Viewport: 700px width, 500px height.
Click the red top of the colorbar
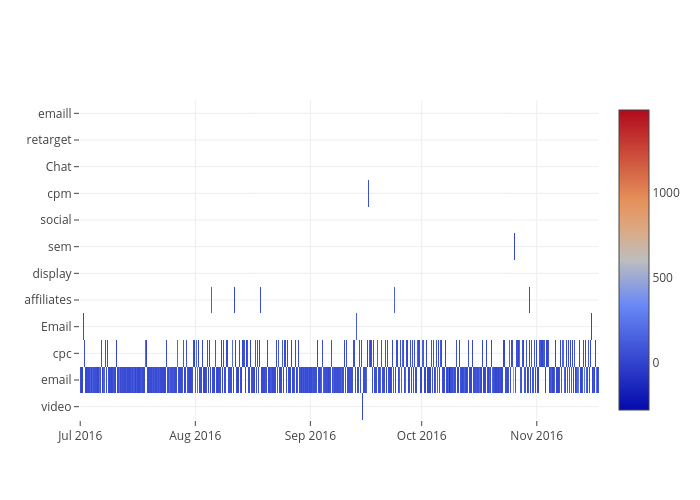[x=633, y=115]
